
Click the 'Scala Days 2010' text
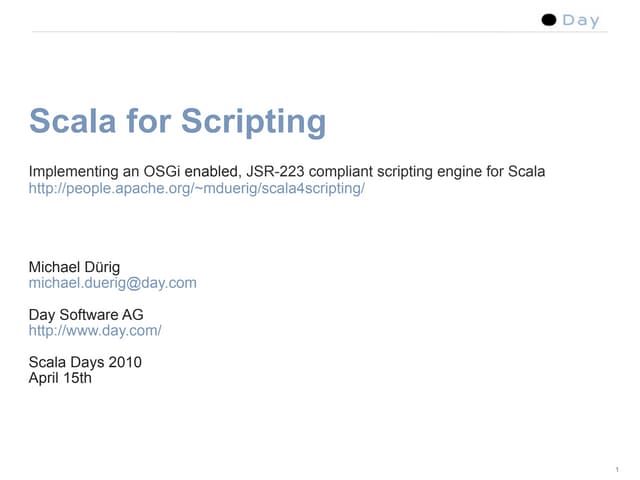pyautogui.click(x=85, y=362)
